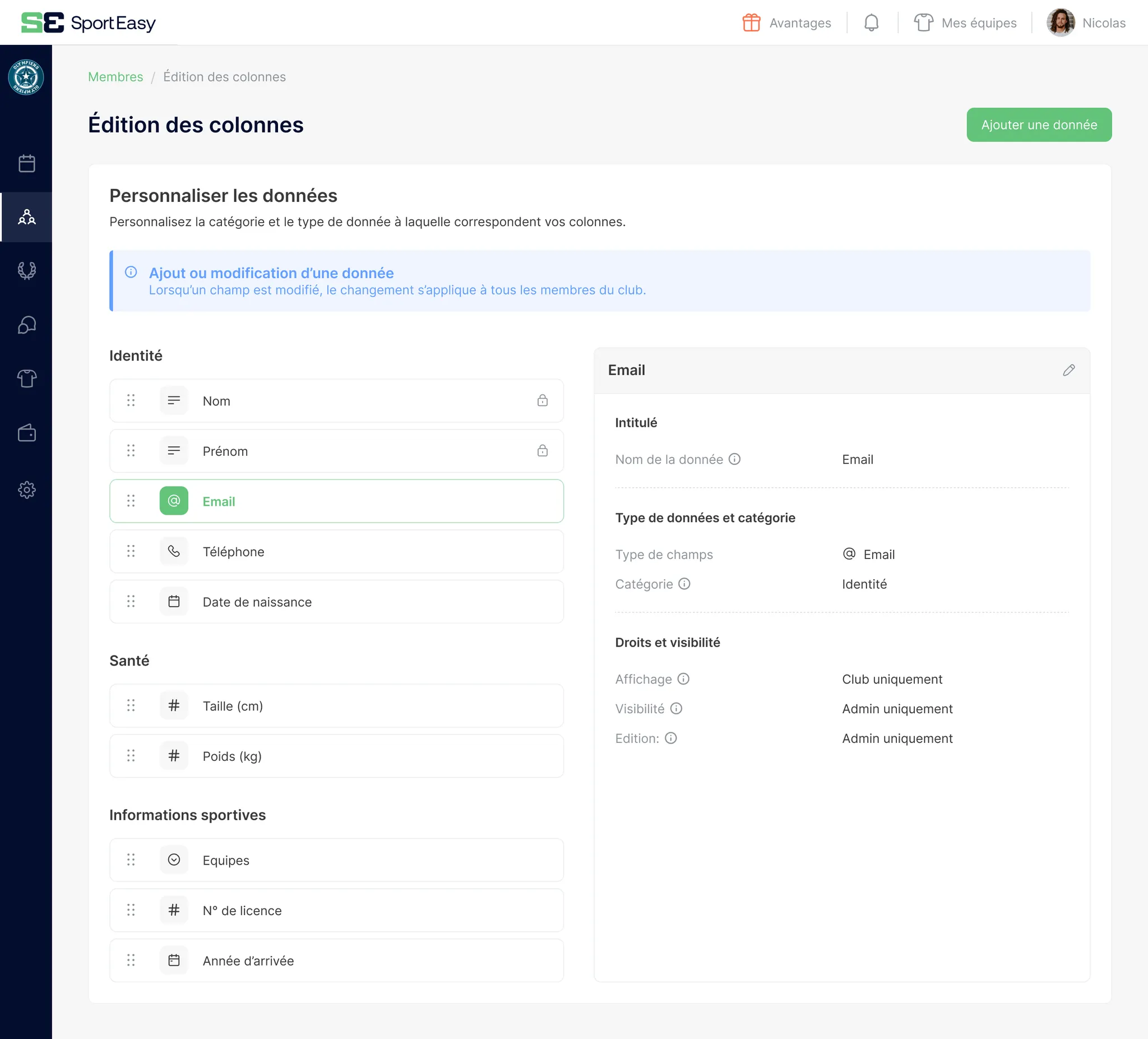Screen dimensions: 1148x1039
Task: Open the messages chat sidebar icon
Action: [x=26, y=325]
